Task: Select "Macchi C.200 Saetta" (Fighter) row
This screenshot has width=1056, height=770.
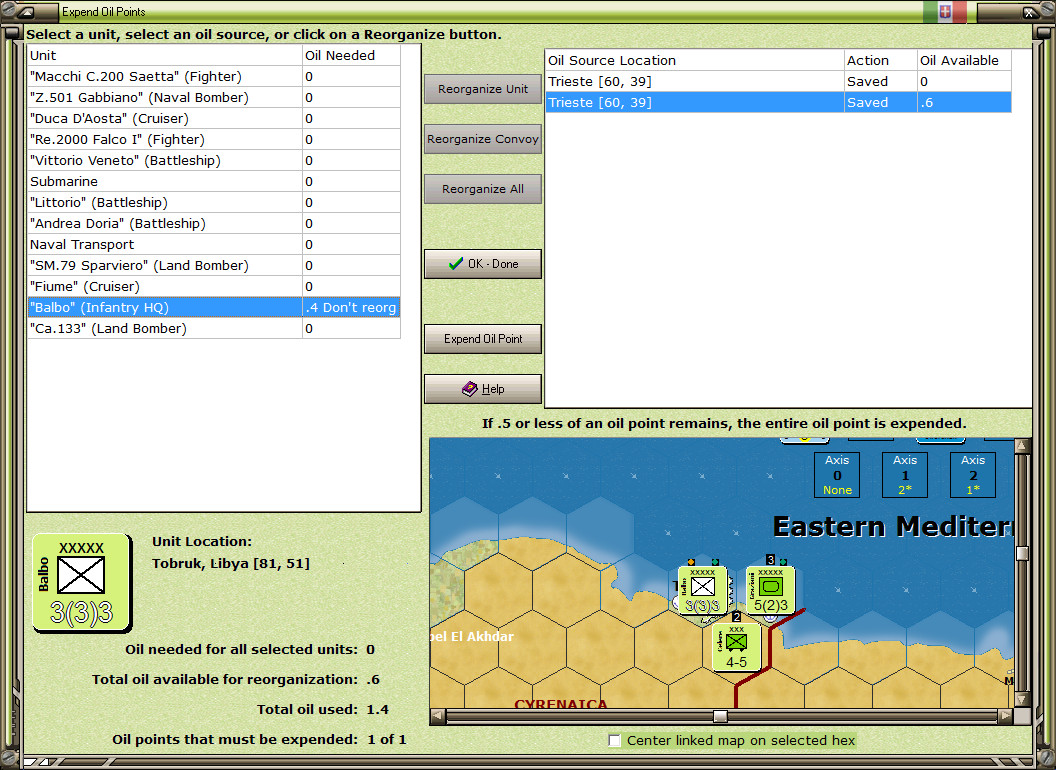Action: tap(214, 76)
